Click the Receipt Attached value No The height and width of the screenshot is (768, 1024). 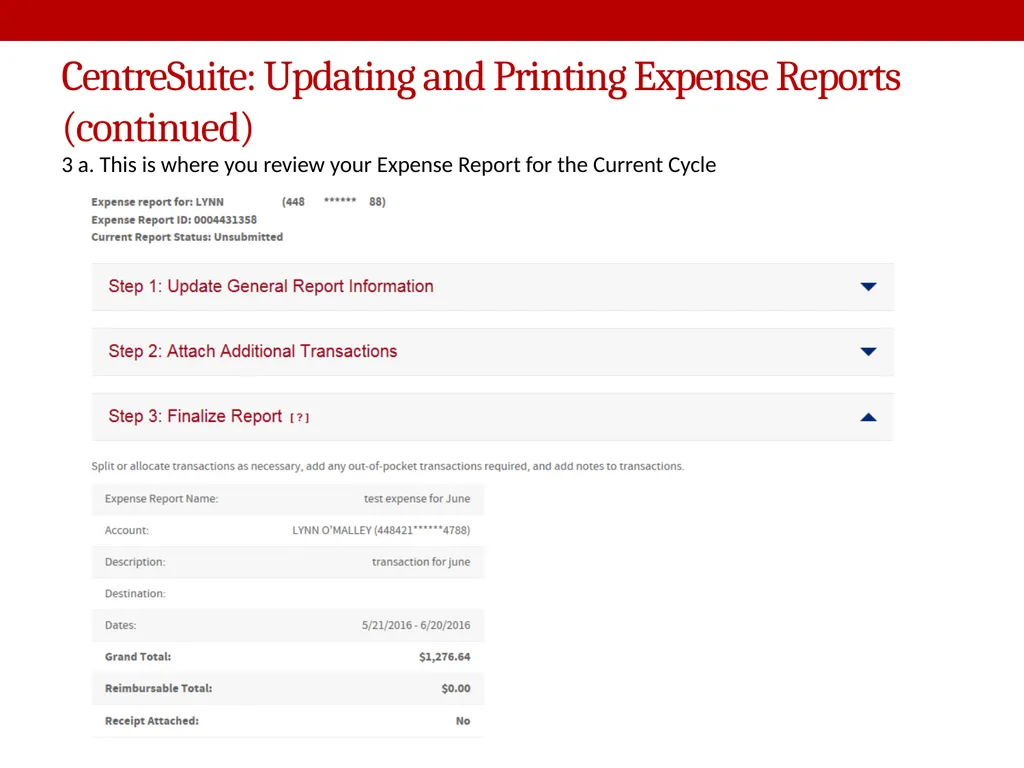pyautogui.click(x=463, y=721)
